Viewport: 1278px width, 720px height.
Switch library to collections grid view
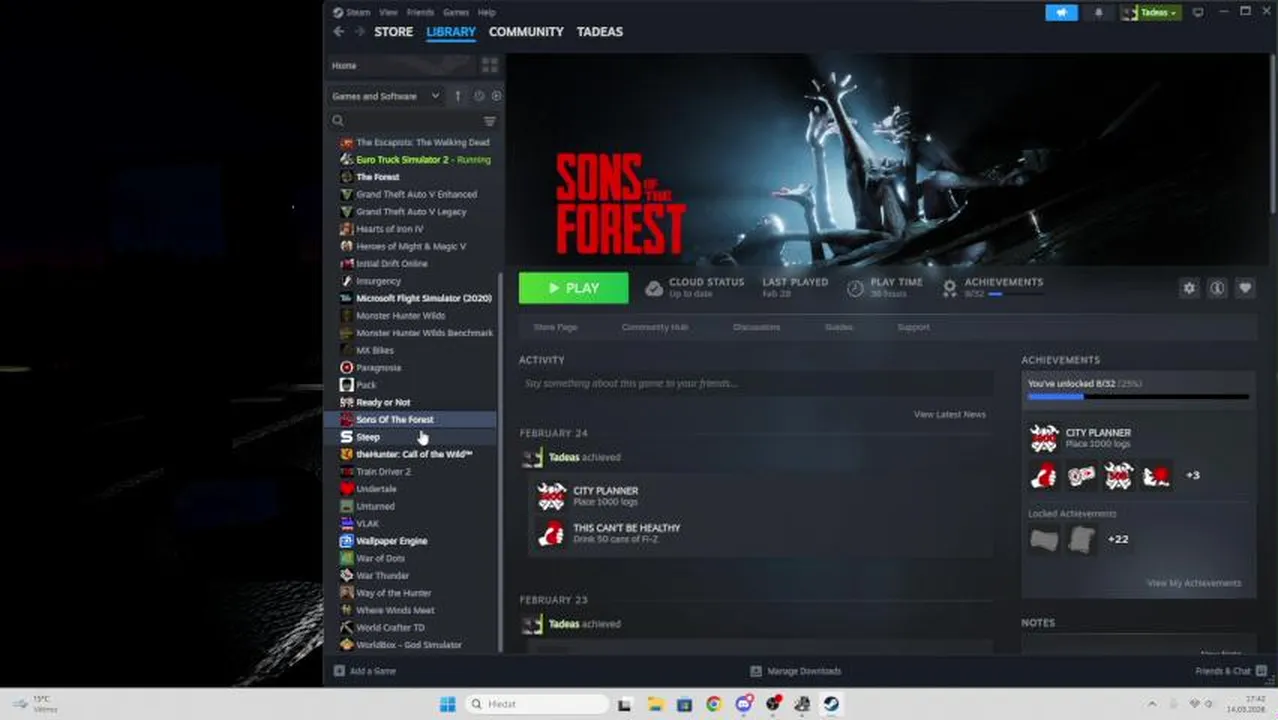pyautogui.click(x=489, y=65)
